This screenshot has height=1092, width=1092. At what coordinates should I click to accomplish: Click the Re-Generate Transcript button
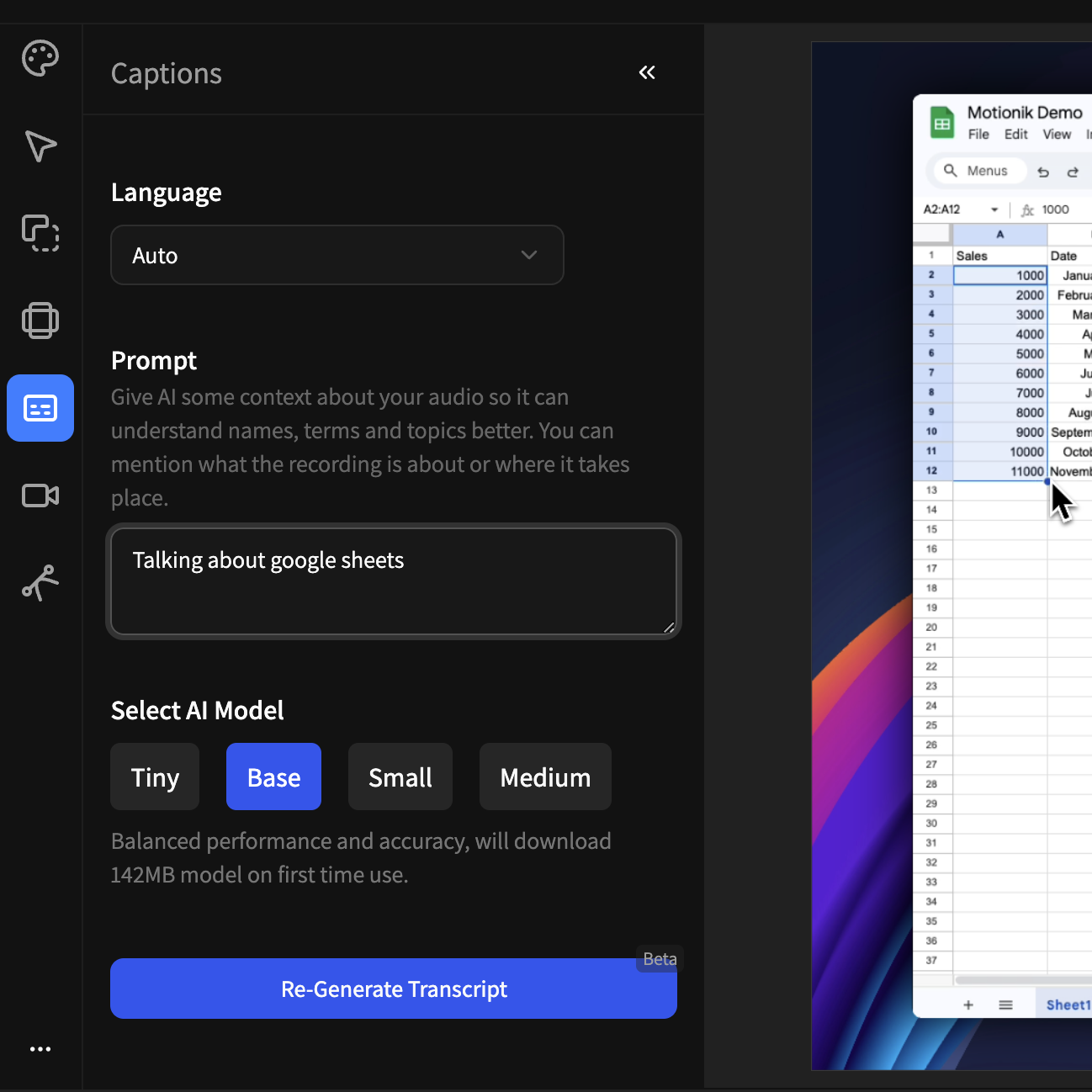393,989
